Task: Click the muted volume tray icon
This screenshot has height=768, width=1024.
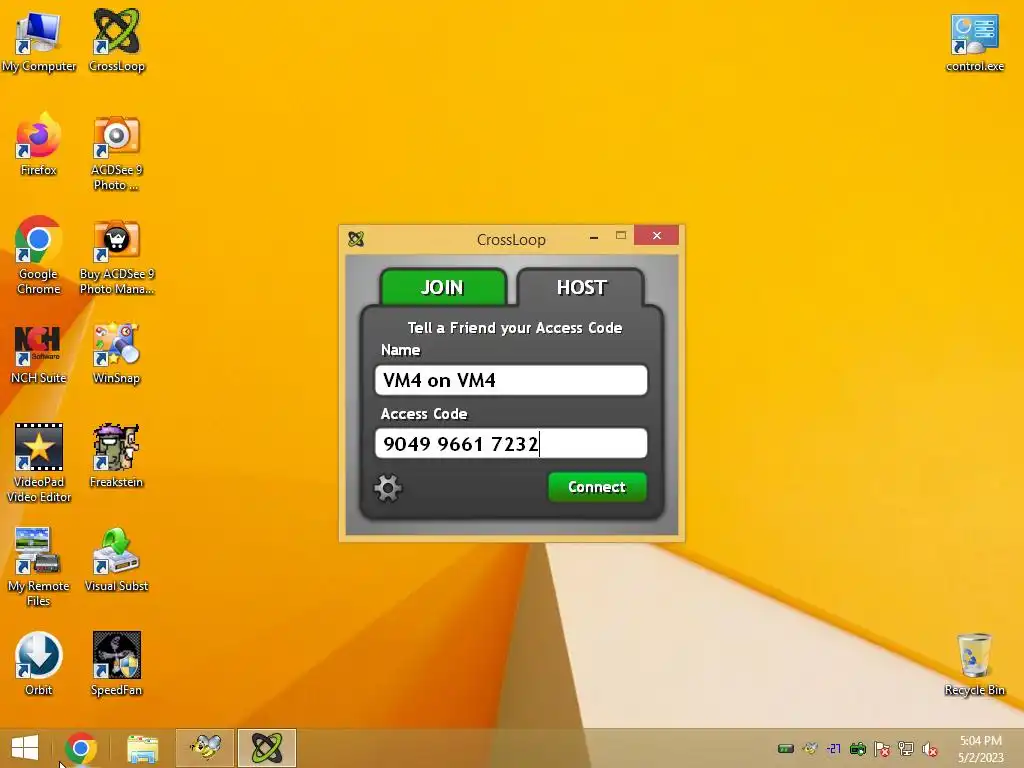Action: pyautogui.click(x=930, y=749)
